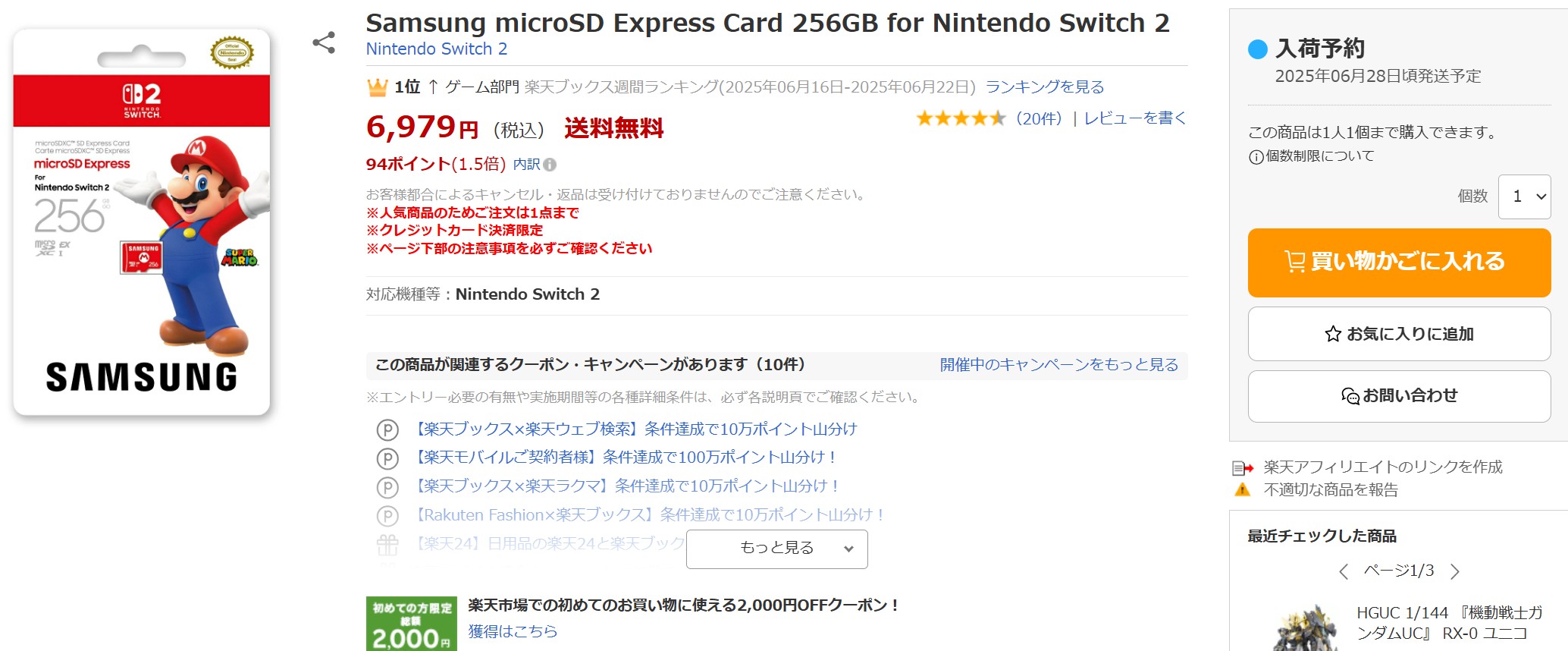Open the ランキングを見る link
This screenshot has height=651, width=1568.
[1044, 87]
